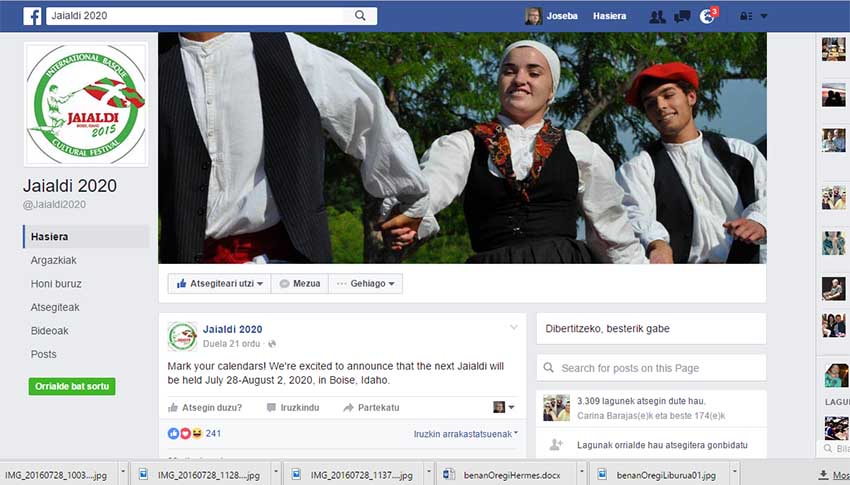
Task: Click Lagunak orrialde hau atsegitera gonbidatu
Action: coord(662,445)
